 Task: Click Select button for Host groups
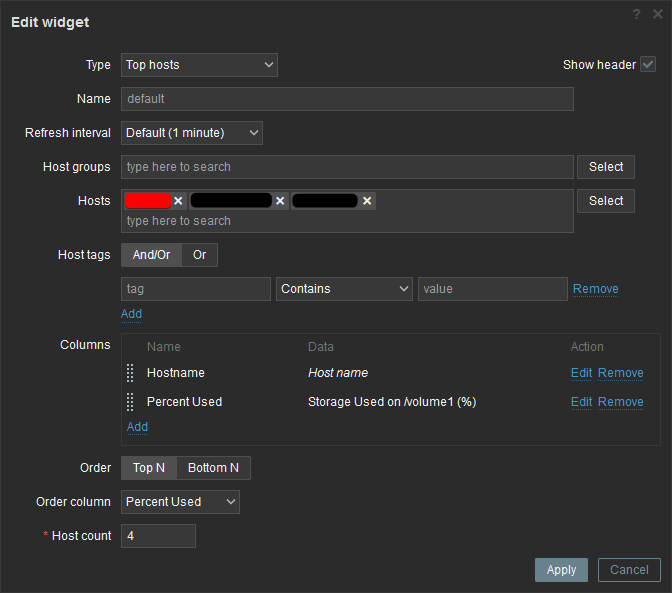tap(605, 167)
